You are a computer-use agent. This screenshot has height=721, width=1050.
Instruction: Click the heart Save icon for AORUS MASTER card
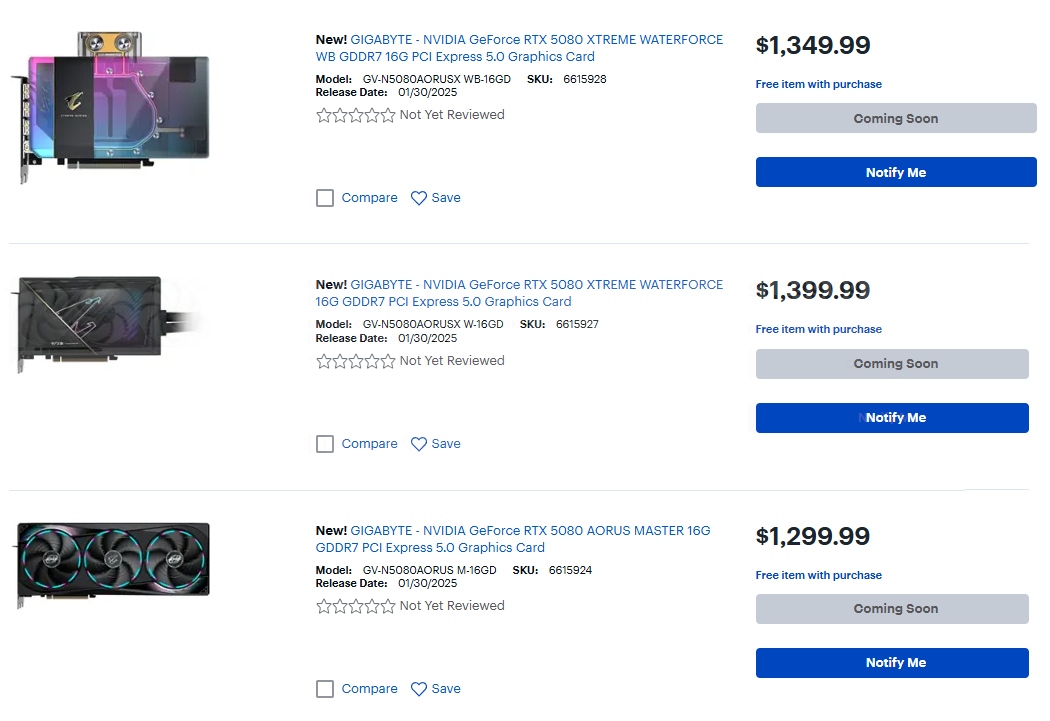tap(419, 689)
